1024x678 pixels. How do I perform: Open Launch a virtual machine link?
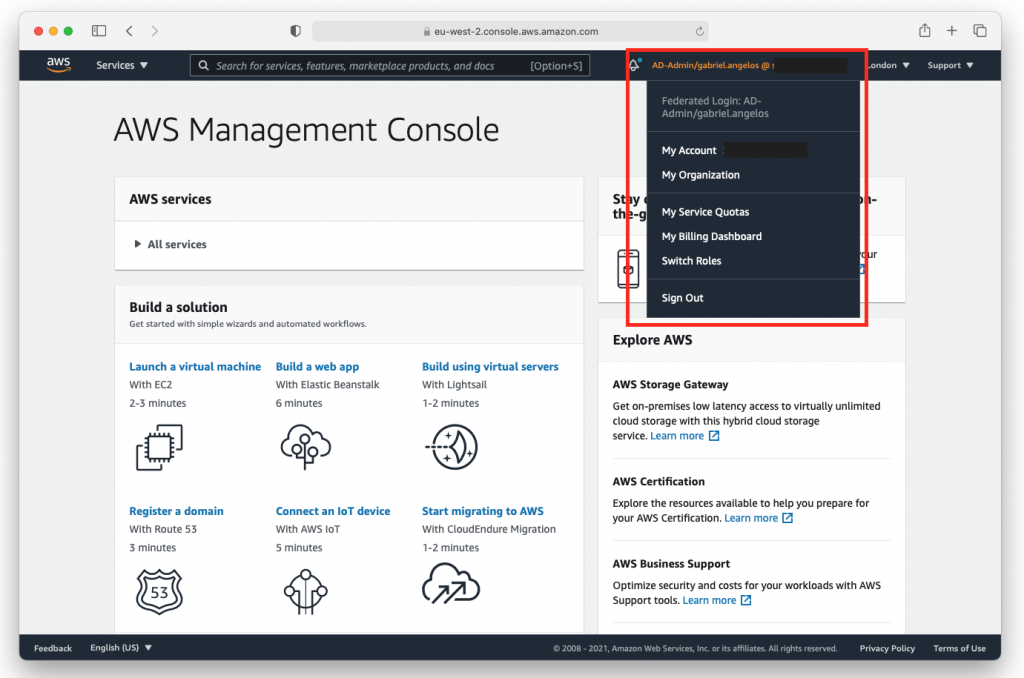point(195,366)
